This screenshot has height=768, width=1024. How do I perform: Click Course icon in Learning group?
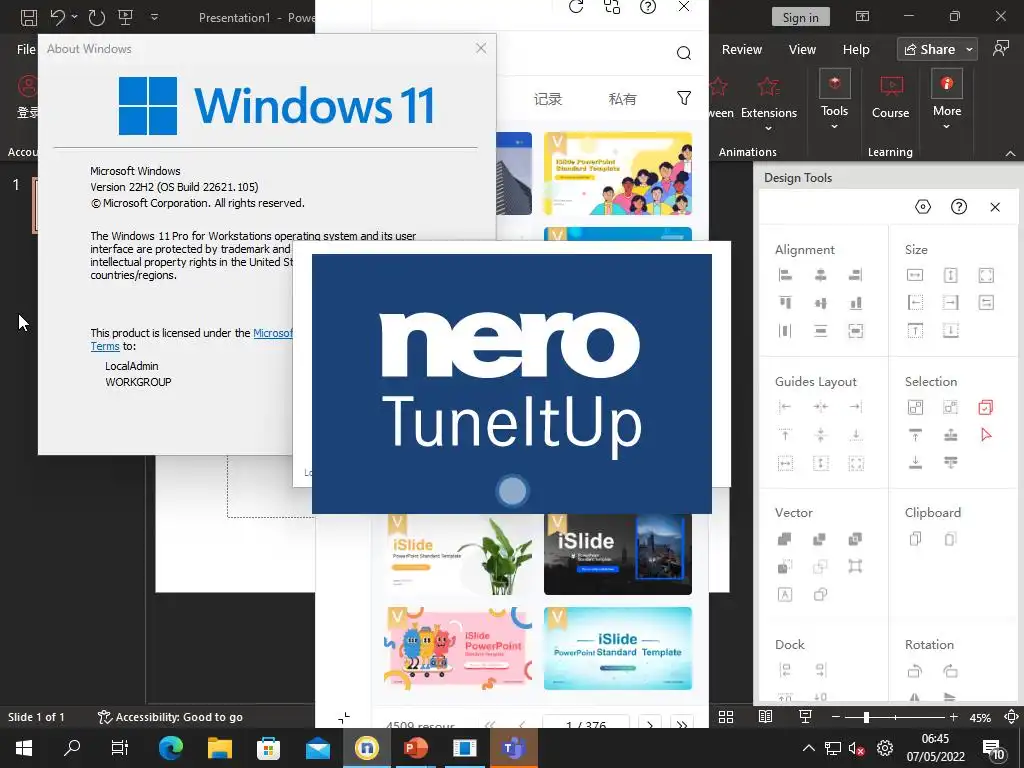[x=891, y=97]
